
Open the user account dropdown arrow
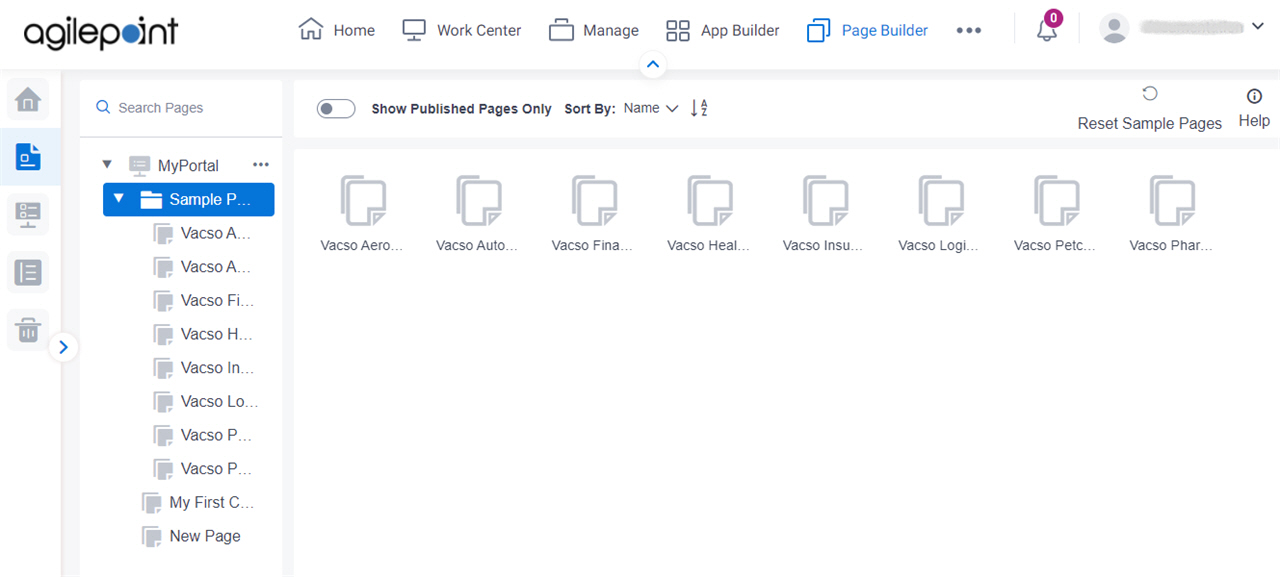coord(1258,26)
